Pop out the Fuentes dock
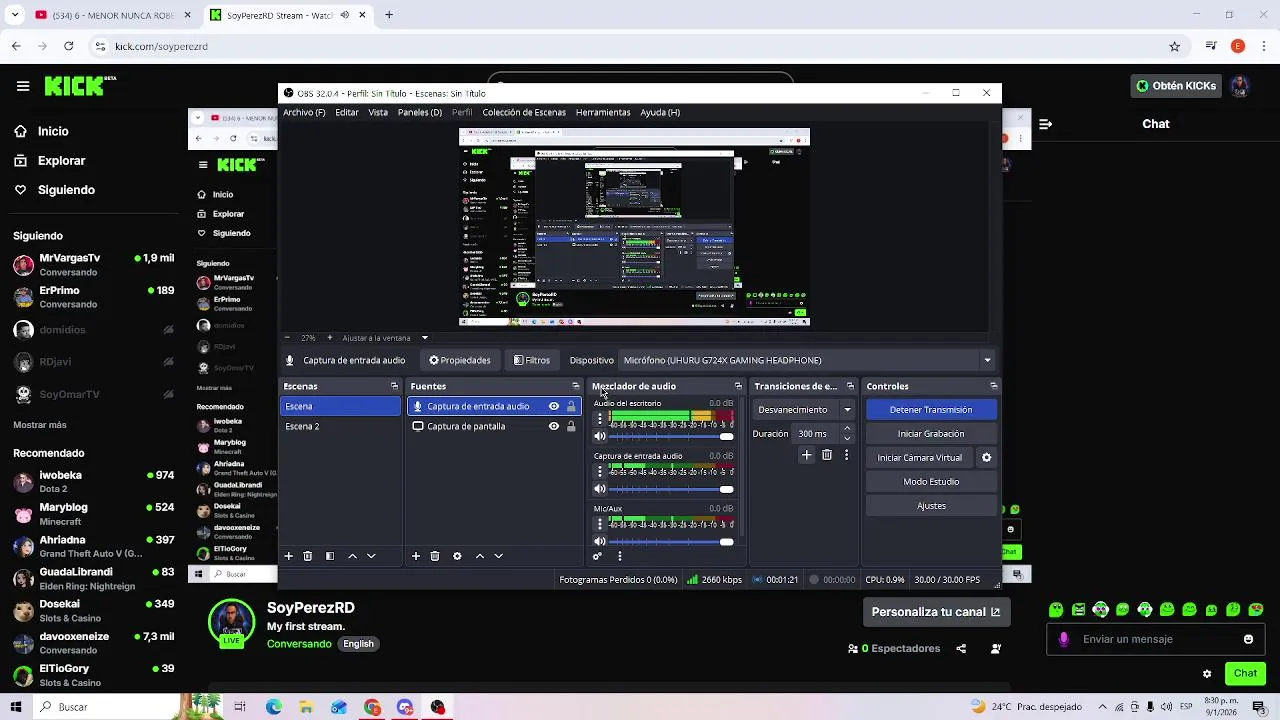The width and height of the screenshot is (1280, 720). tap(575, 386)
